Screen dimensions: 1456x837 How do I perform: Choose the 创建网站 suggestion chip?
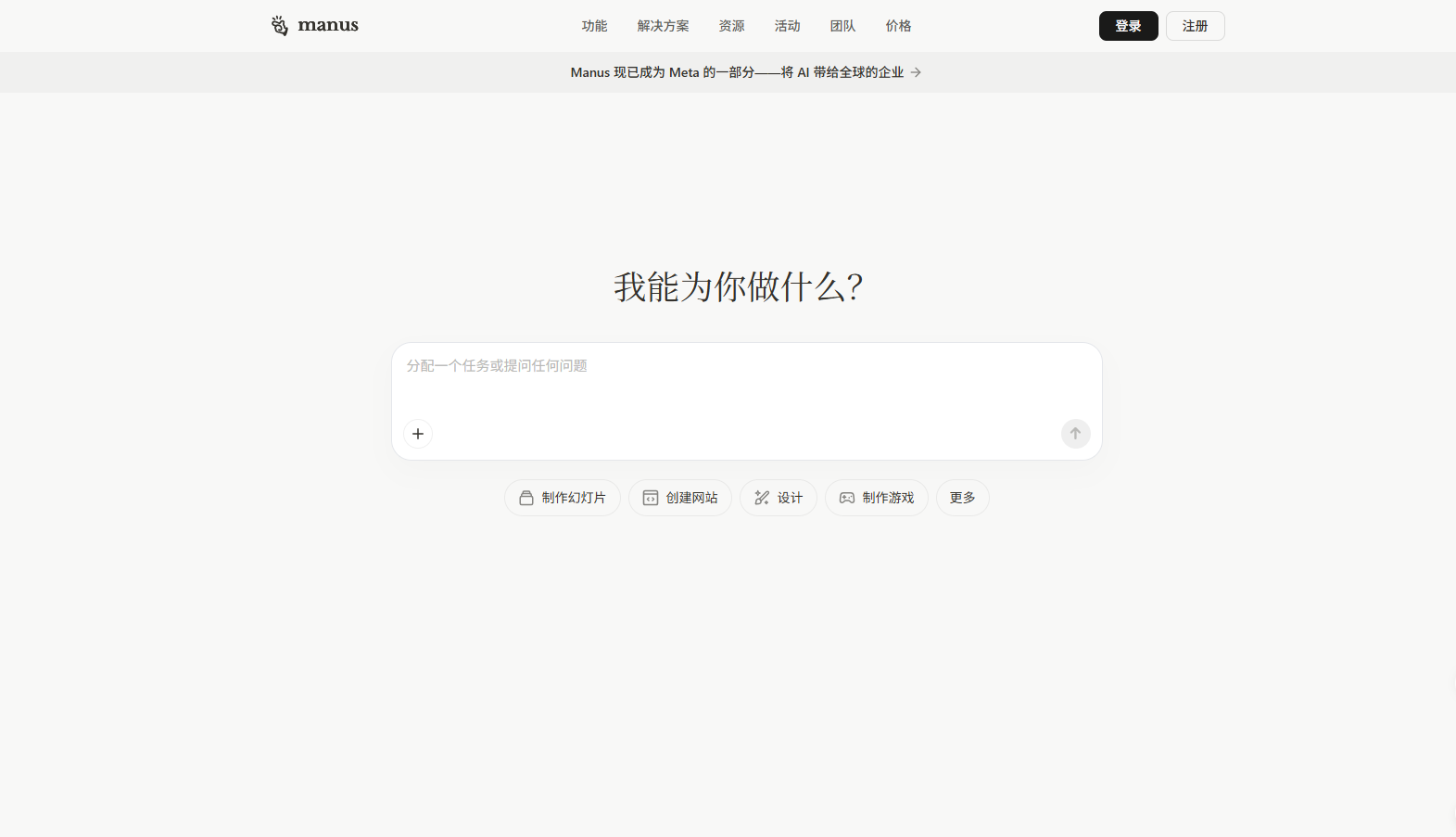point(680,498)
